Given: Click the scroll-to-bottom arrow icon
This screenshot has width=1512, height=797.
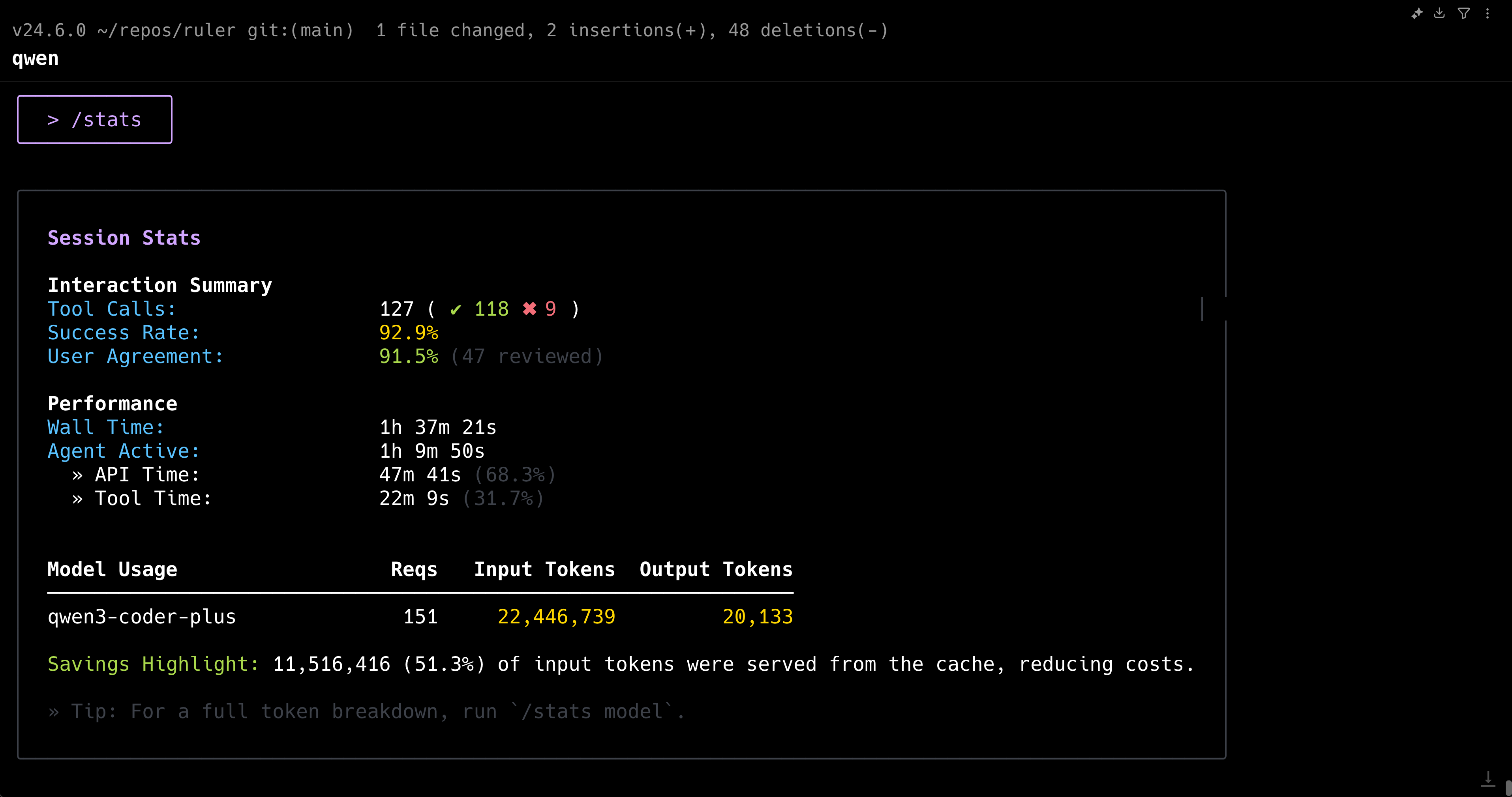Looking at the screenshot, I should click(1488, 779).
